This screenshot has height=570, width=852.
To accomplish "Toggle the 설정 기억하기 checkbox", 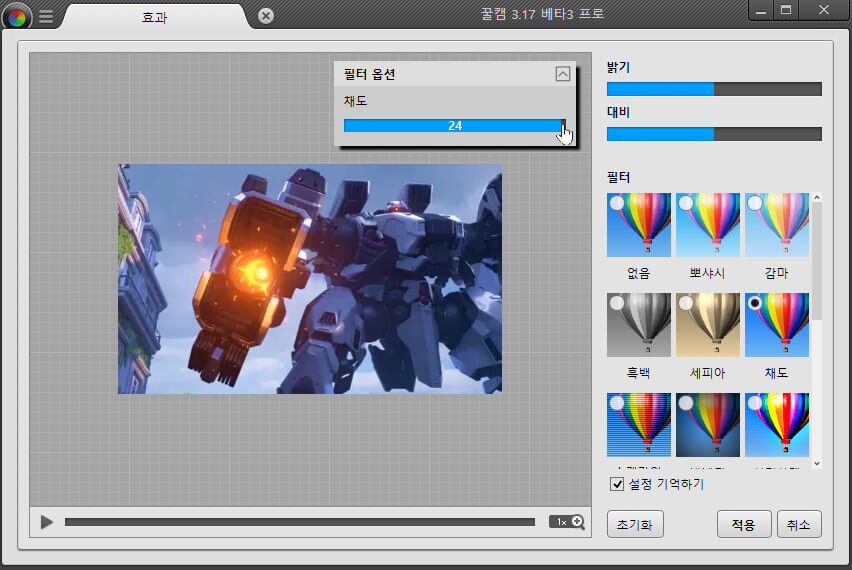I will click(x=617, y=484).
